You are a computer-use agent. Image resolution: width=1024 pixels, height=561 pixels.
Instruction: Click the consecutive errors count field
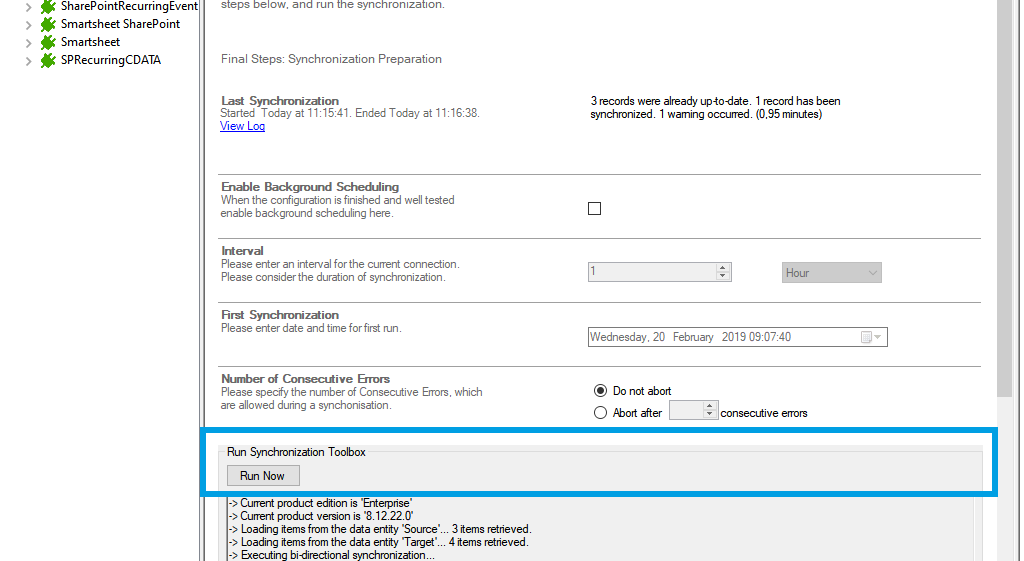coord(686,411)
